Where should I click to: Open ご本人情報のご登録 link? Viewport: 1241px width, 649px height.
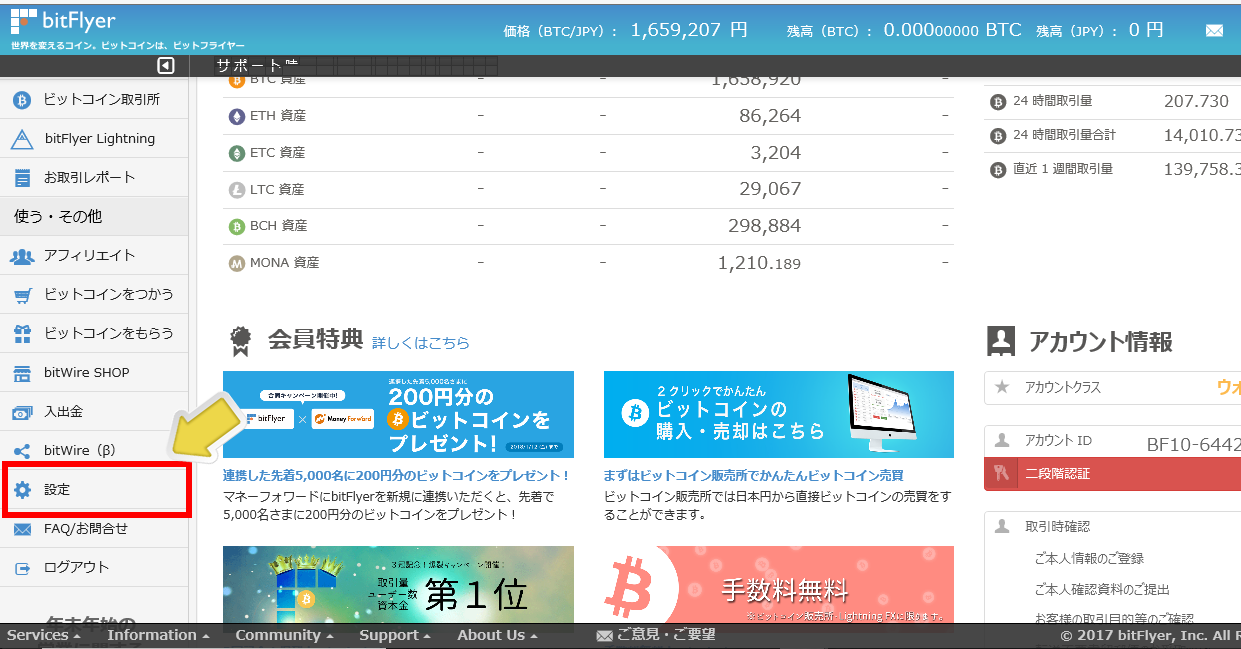[x=1089, y=559]
